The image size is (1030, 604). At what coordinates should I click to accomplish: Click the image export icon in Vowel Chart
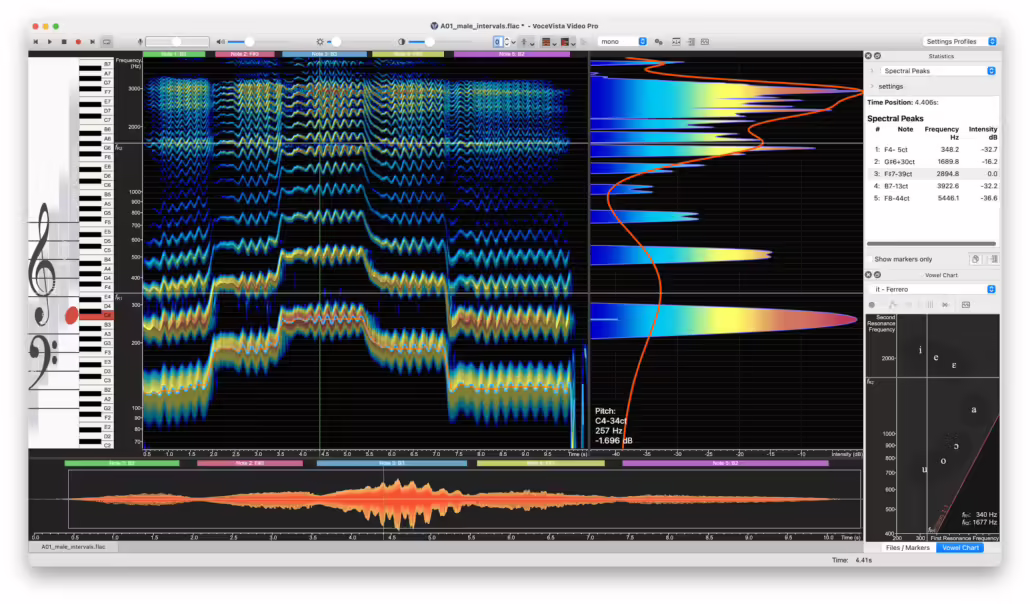pyautogui.click(x=966, y=305)
